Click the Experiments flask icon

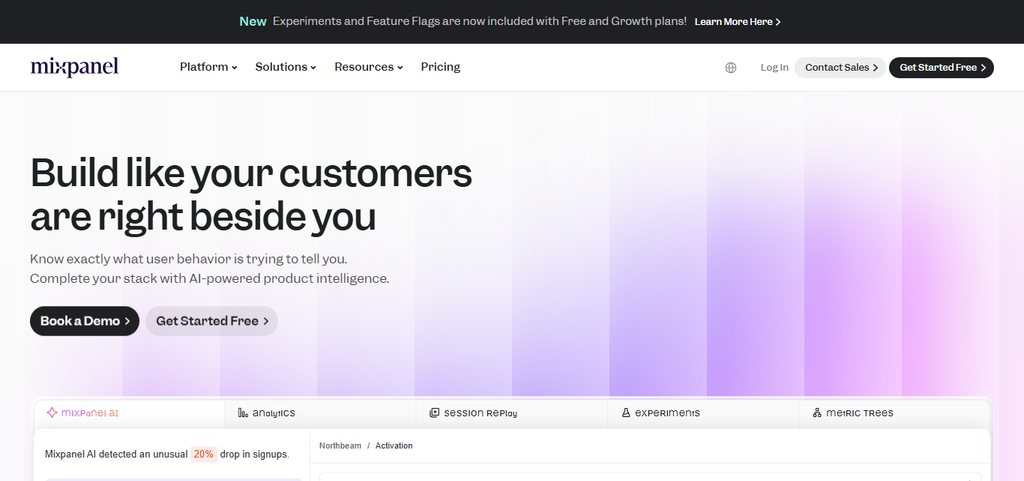(x=626, y=412)
